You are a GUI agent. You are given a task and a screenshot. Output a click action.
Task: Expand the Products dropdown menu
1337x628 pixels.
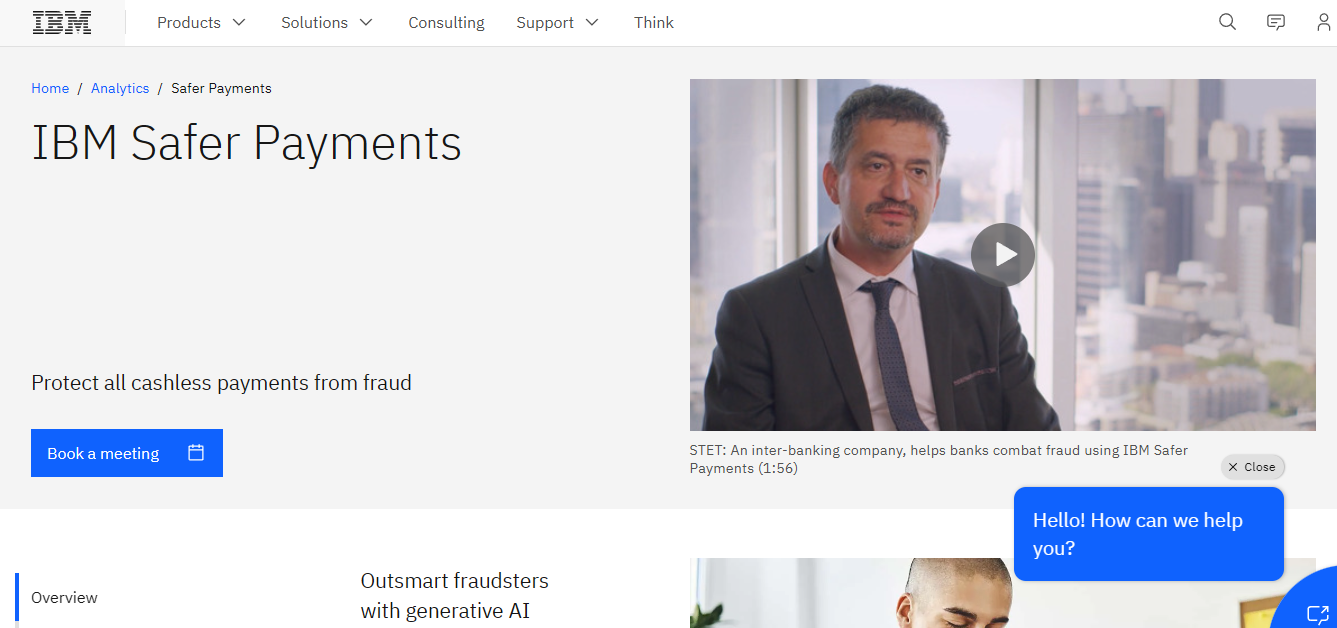click(x=201, y=22)
